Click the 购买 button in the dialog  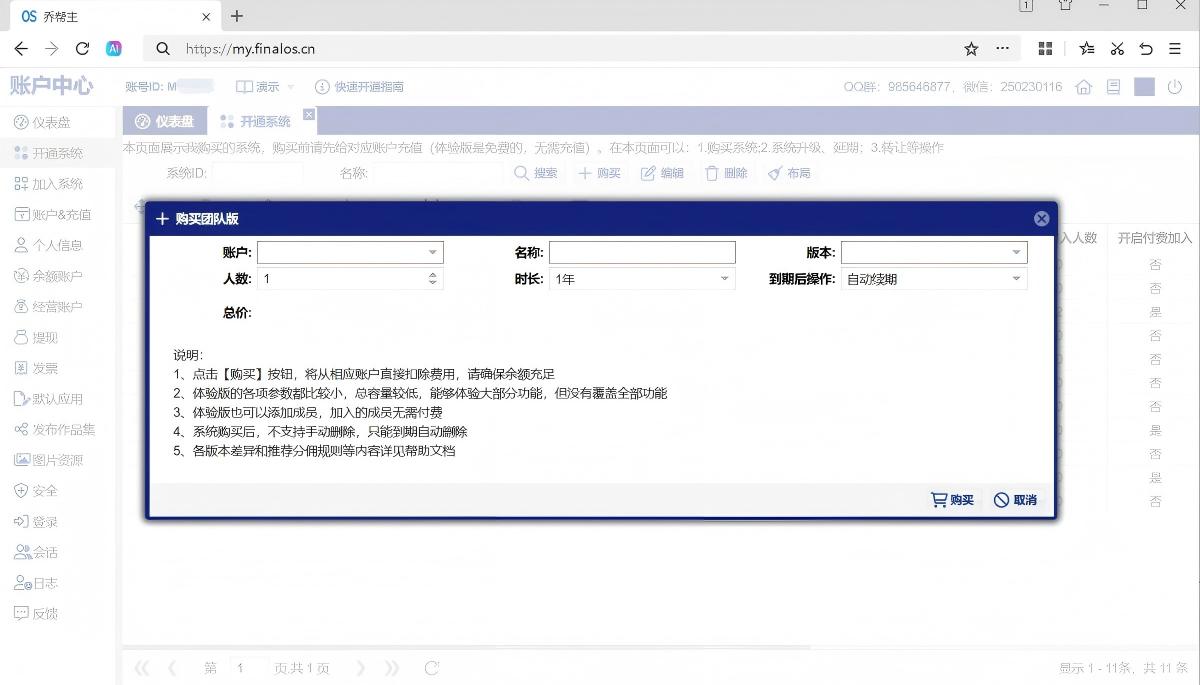(x=952, y=500)
